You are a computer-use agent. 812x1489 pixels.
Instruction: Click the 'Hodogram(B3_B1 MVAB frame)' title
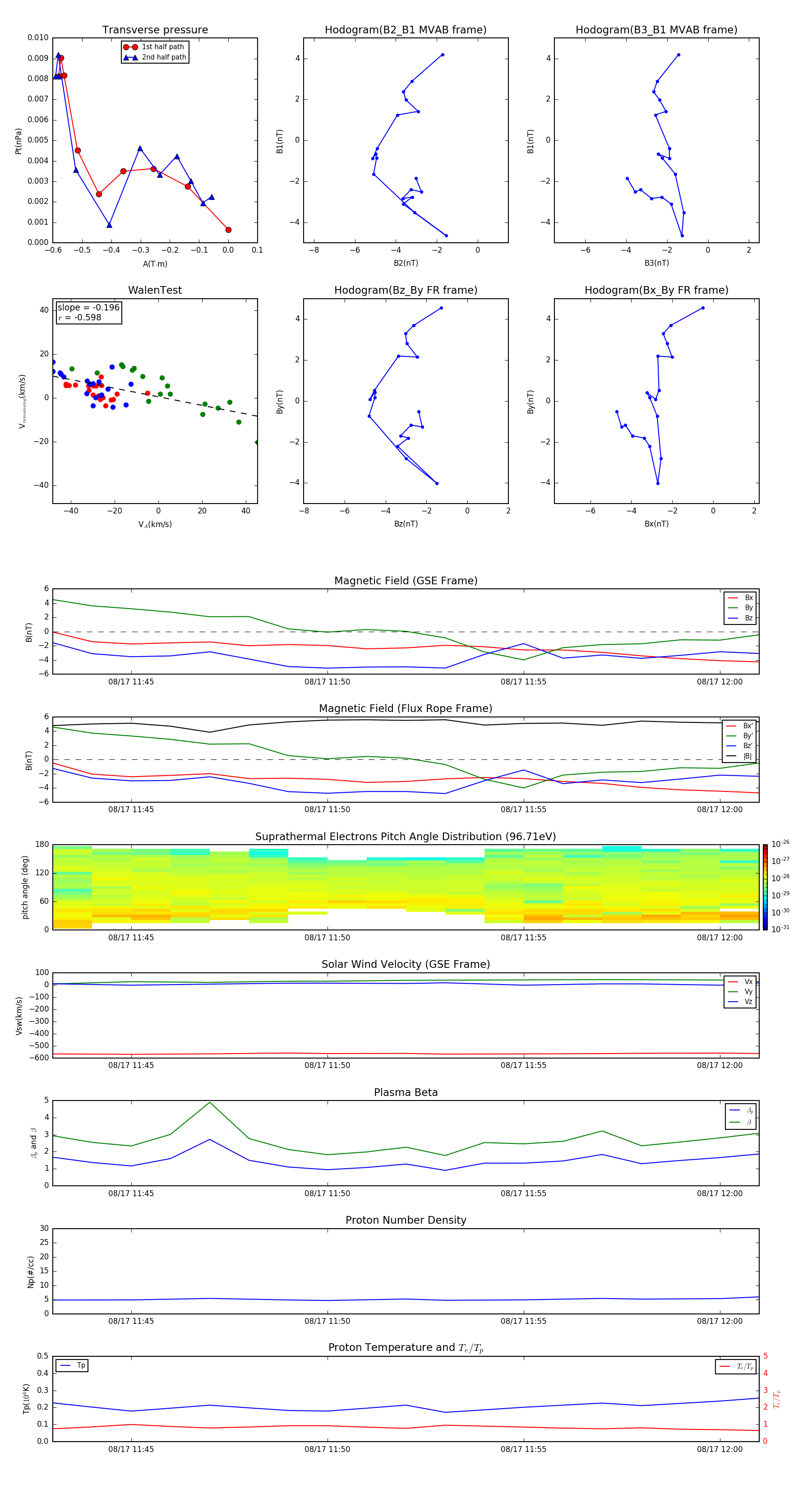[656, 30]
